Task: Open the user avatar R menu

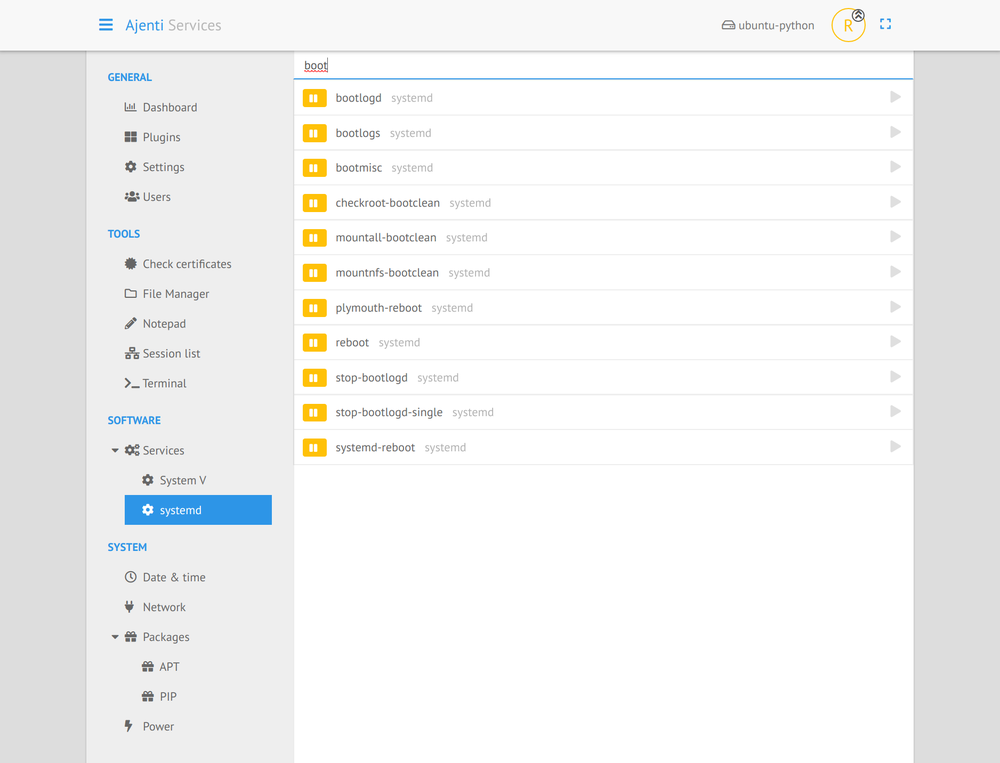Action: coord(848,26)
